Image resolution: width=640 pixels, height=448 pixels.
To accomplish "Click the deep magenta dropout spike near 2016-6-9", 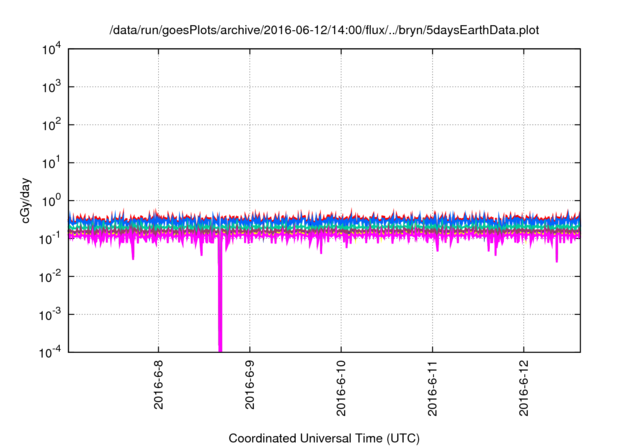I will tap(220, 294).
